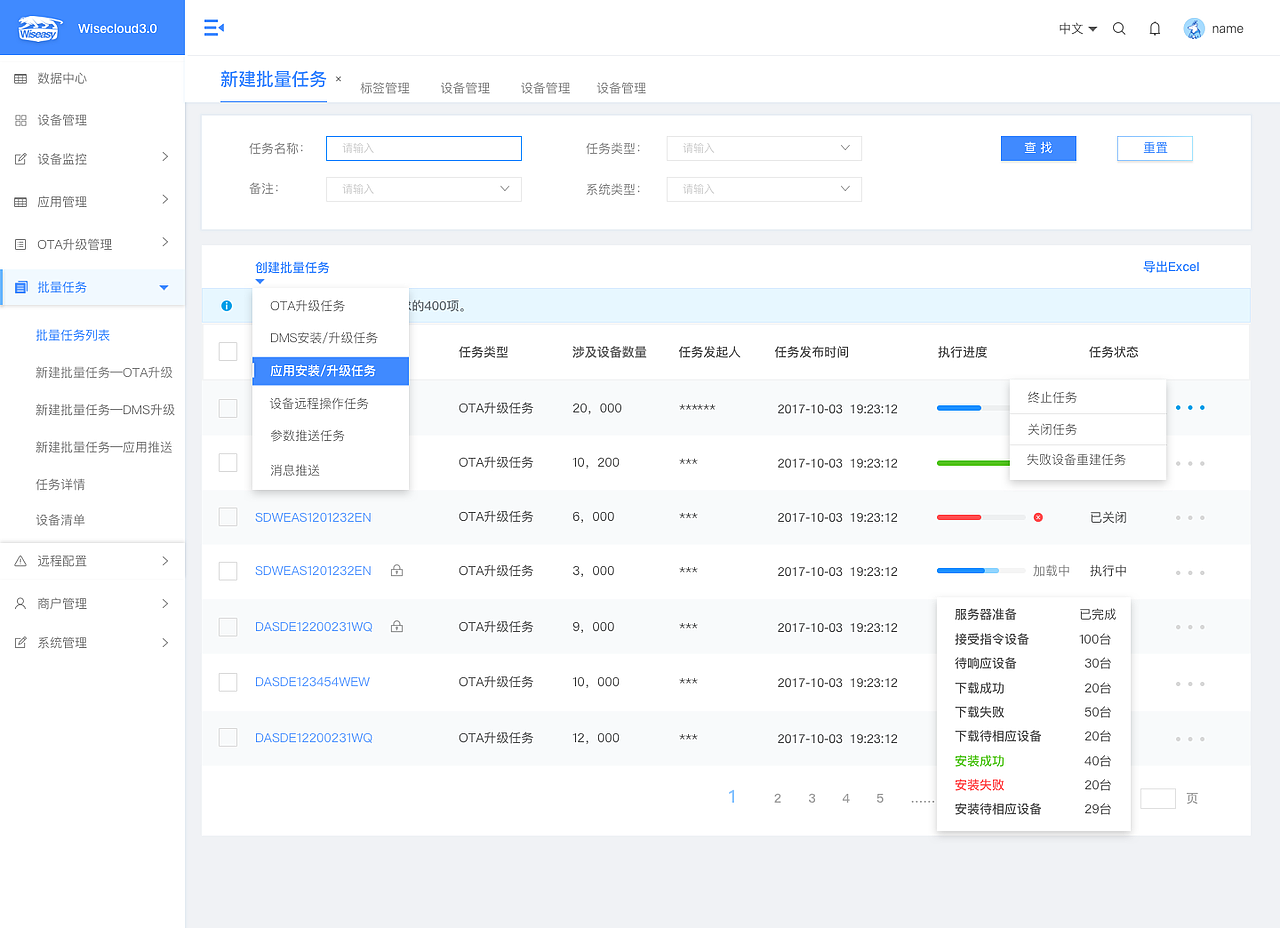The width and height of the screenshot is (1280, 928).
Task: Click the 设备管理 grid icon in sidebar
Action: click(x=22, y=119)
